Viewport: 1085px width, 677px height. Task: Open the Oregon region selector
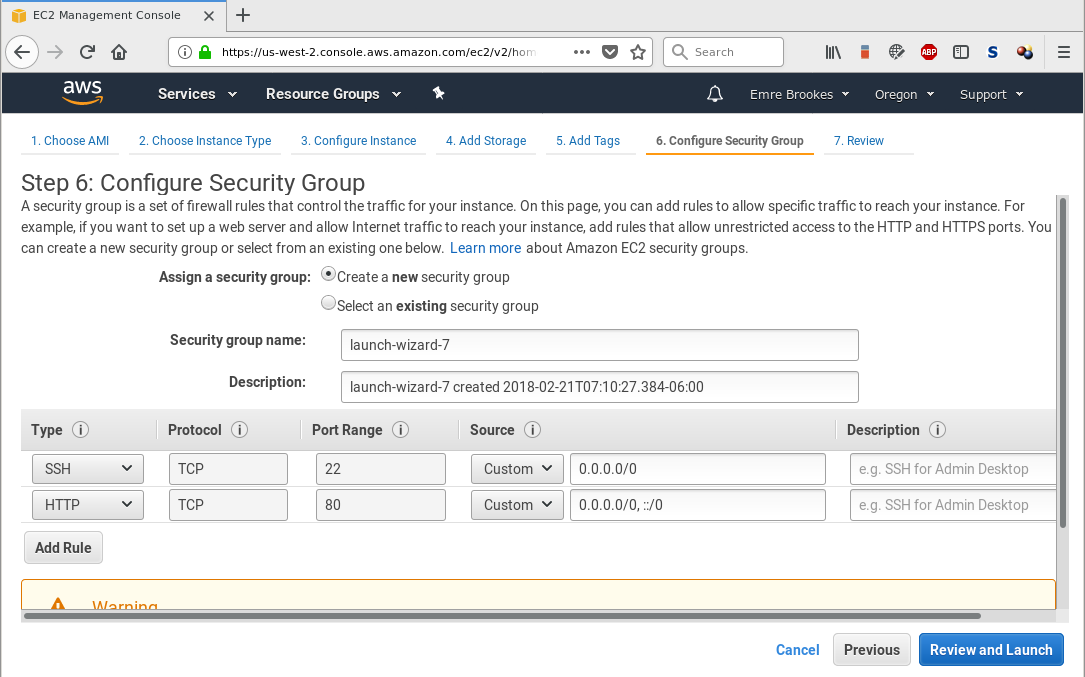904,94
